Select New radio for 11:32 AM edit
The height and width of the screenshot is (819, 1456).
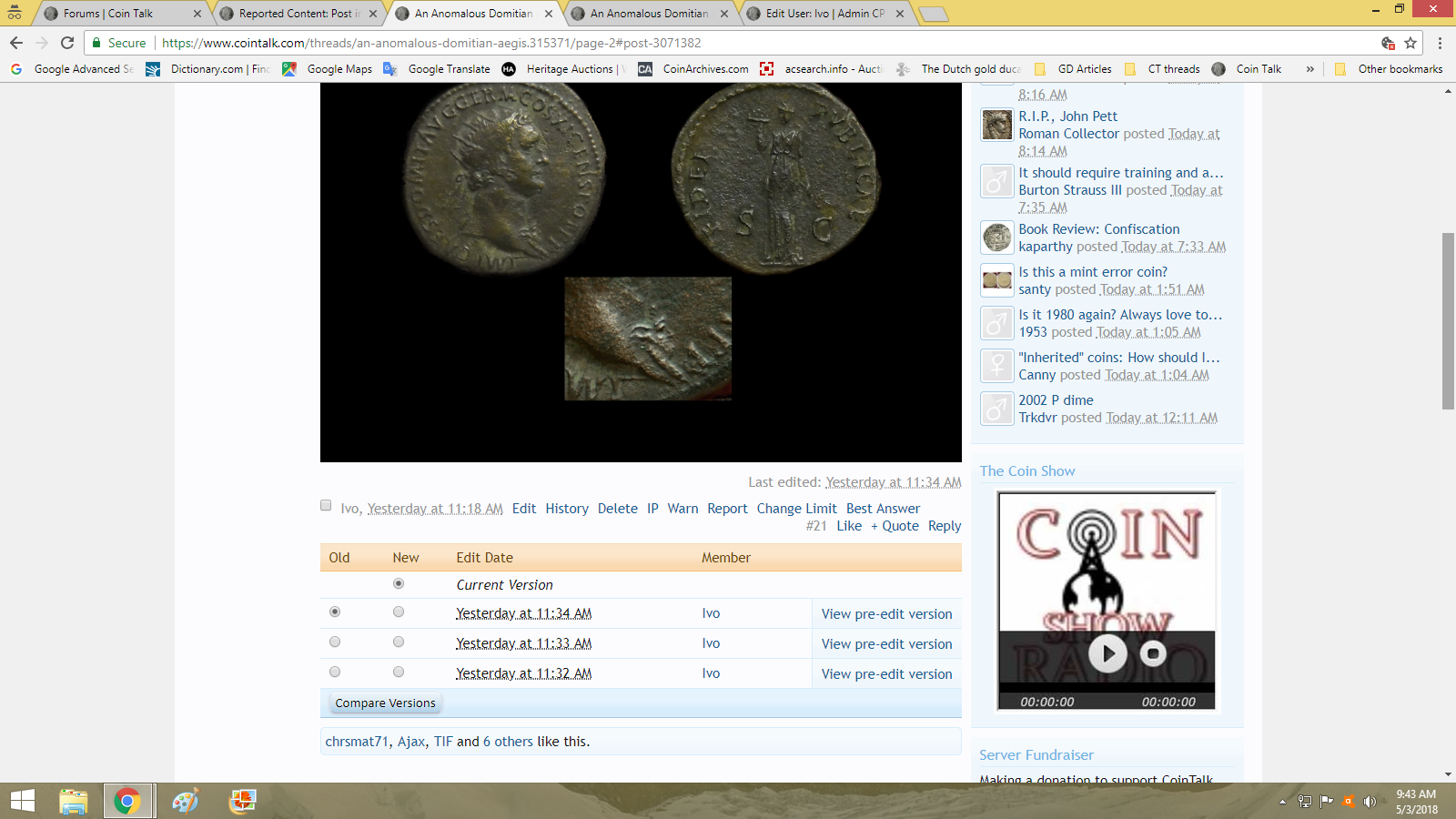[399, 672]
